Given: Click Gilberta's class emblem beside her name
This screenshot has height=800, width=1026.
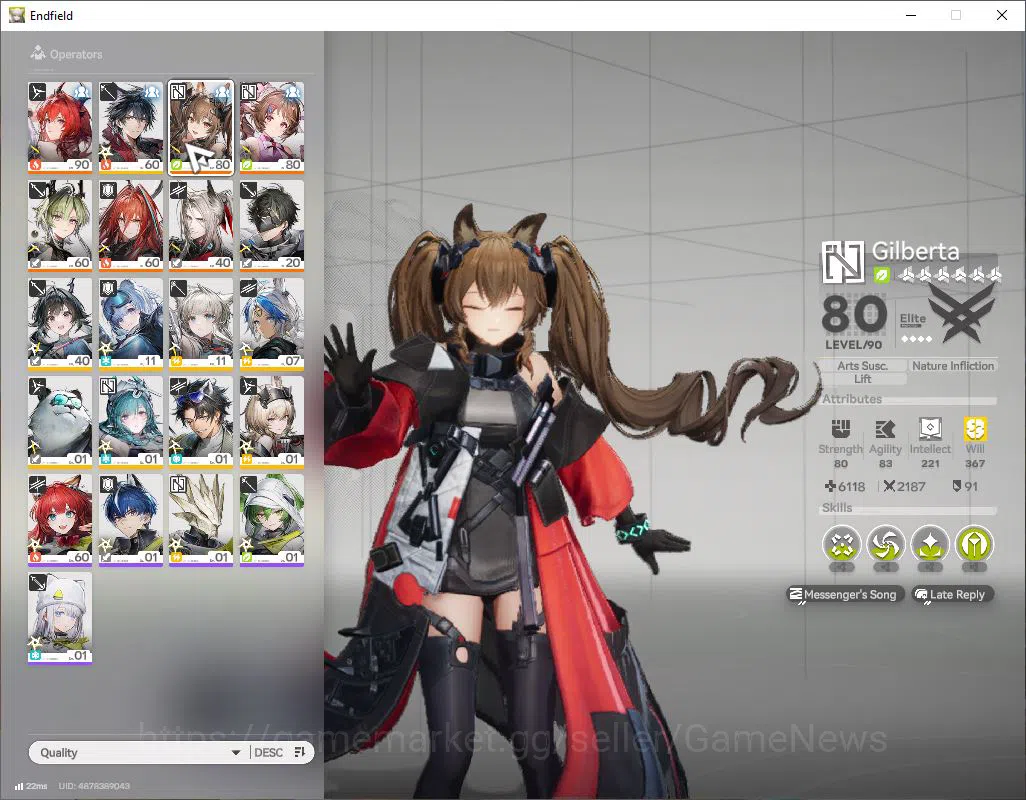Looking at the screenshot, I should (843, 262).
